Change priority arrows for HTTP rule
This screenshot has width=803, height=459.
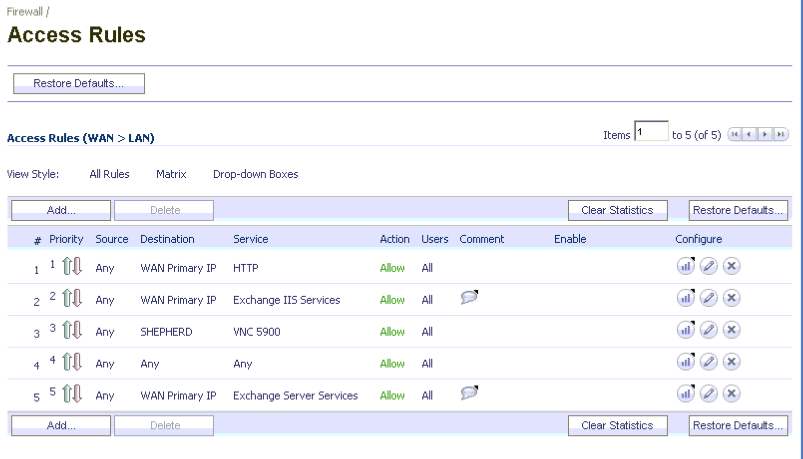coord(72,266)
